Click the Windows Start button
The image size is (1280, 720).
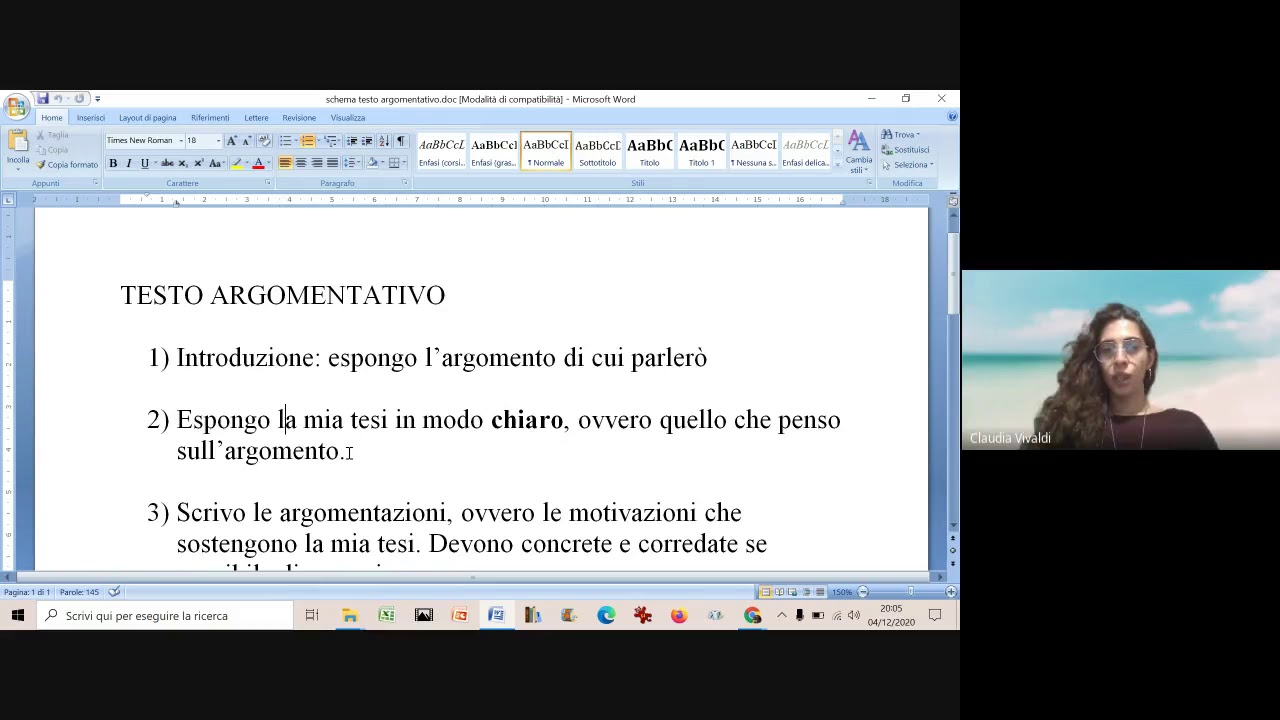pos(18,615)
